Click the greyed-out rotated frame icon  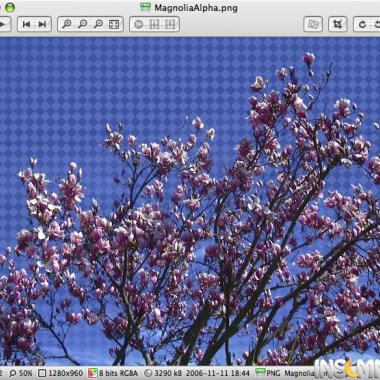[313, 24]
